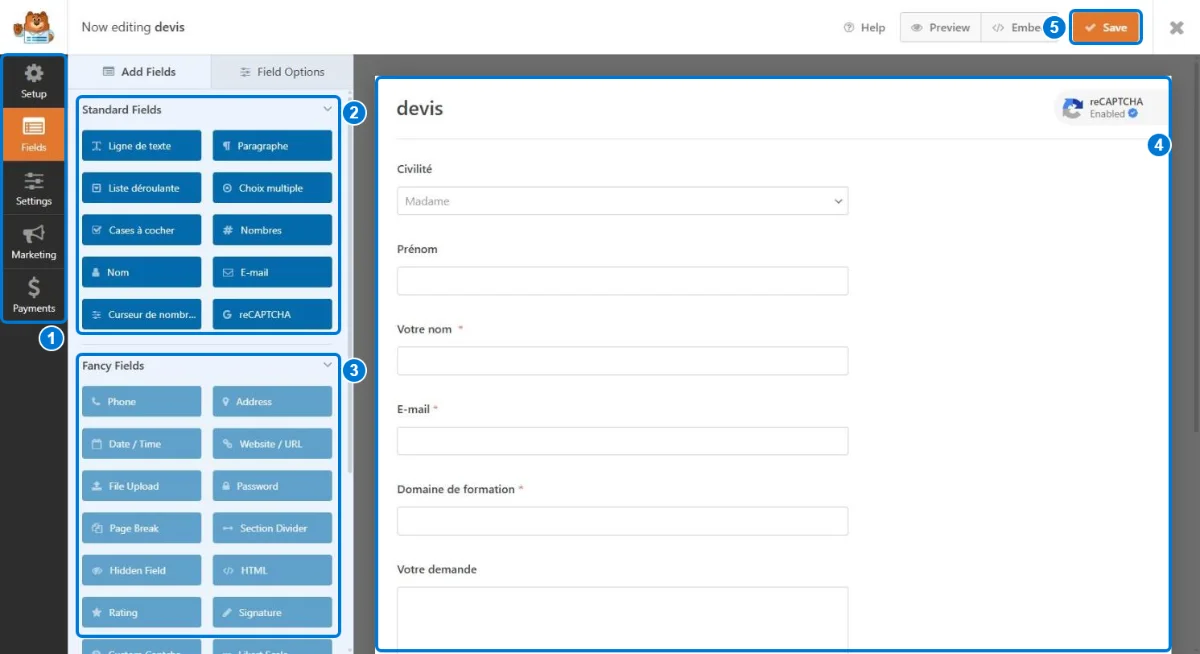Add a reCAPTCHA field

[x=272, y=314]
